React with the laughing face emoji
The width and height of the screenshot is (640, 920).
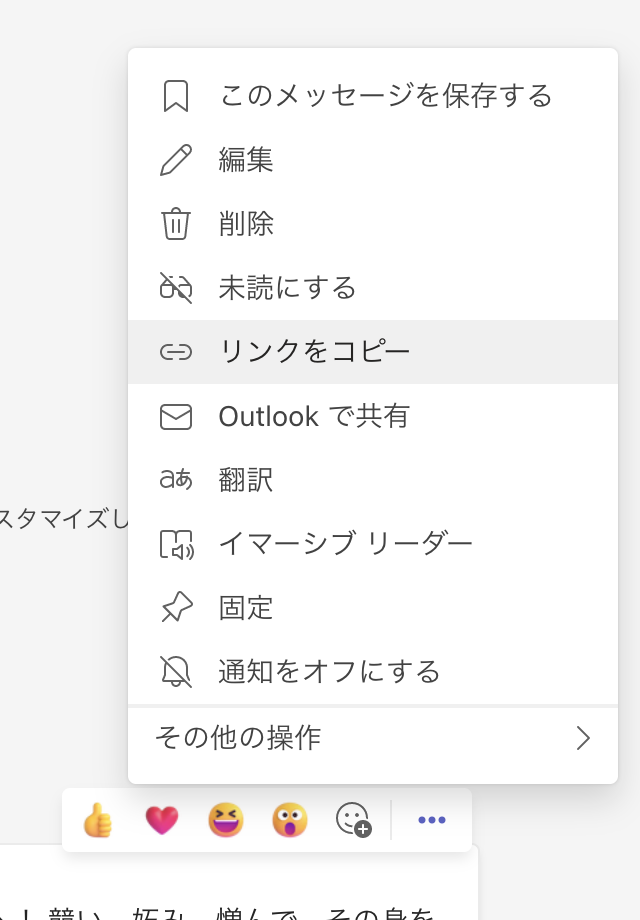point(225,820)
